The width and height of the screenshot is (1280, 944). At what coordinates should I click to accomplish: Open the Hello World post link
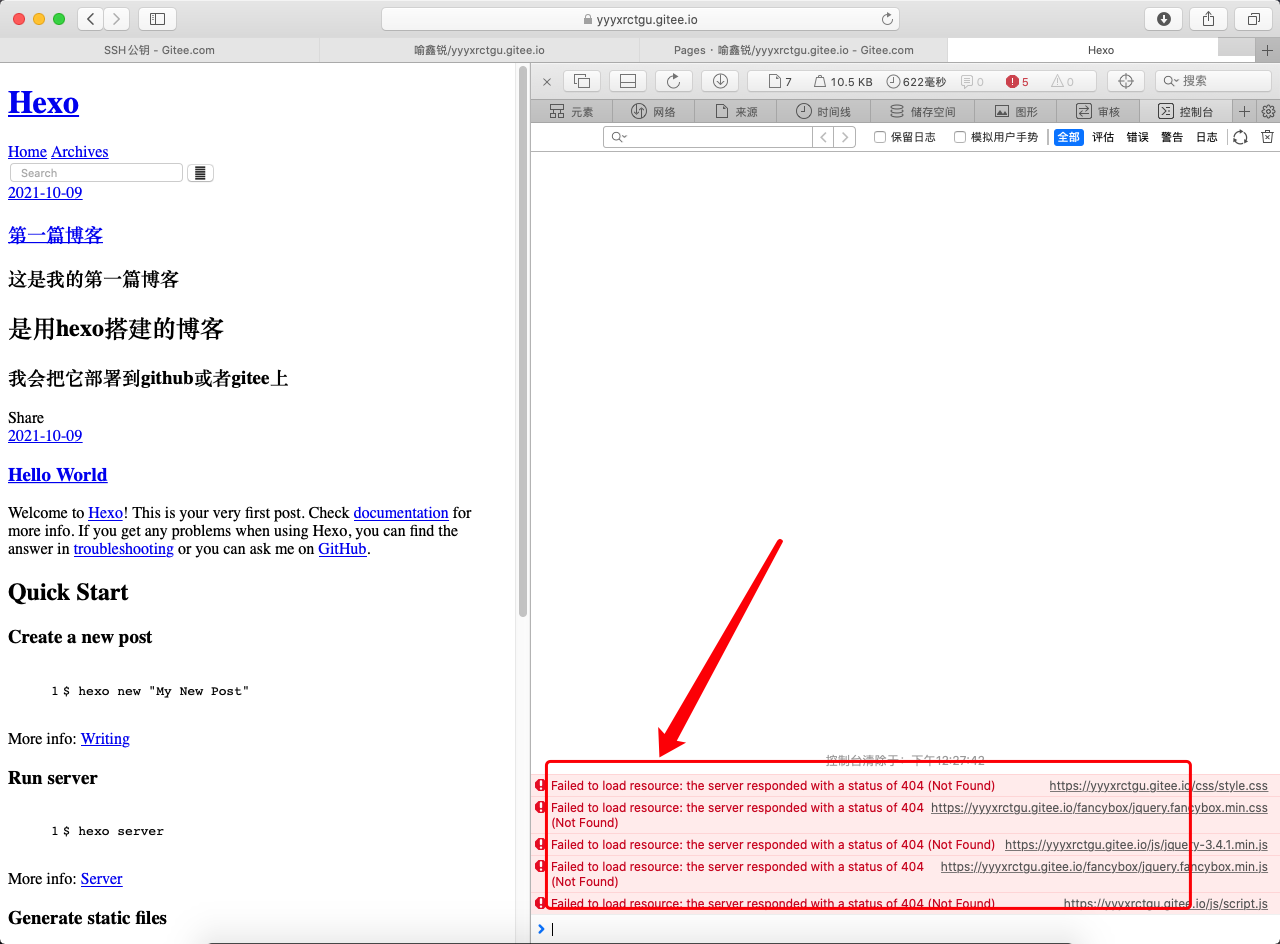[57, 475]
